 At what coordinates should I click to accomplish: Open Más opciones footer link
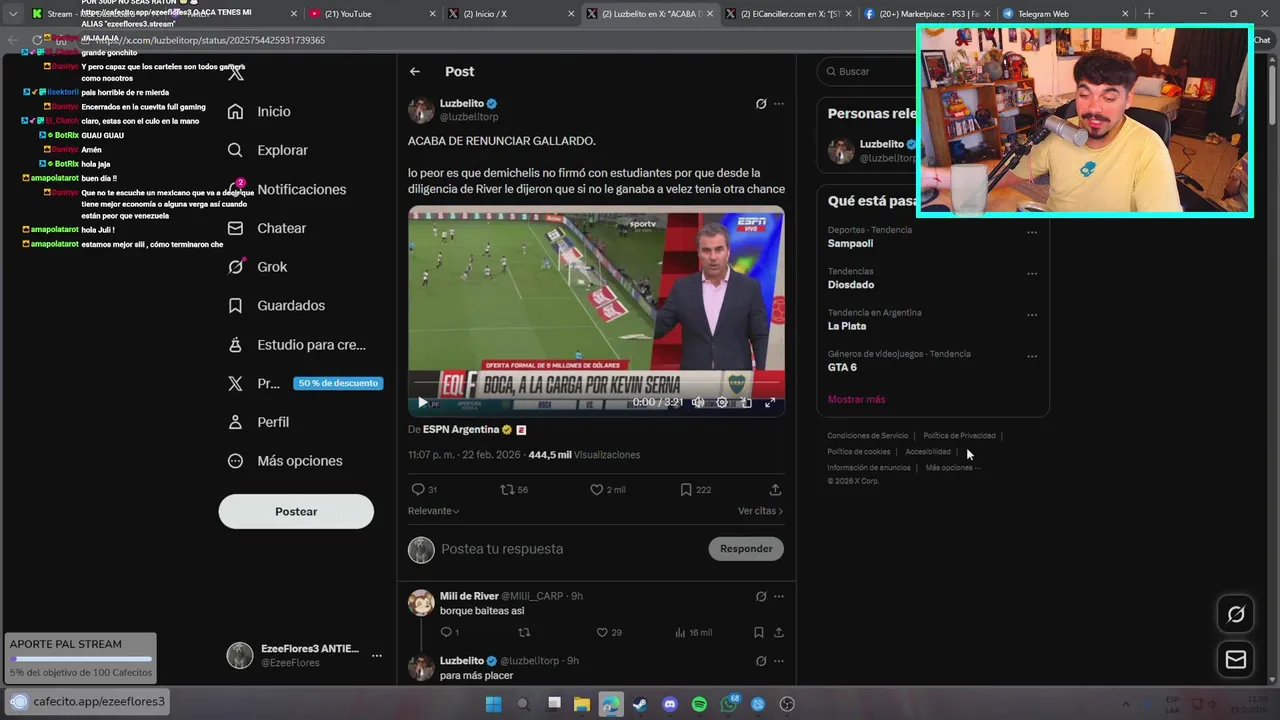tap(952, 468)
